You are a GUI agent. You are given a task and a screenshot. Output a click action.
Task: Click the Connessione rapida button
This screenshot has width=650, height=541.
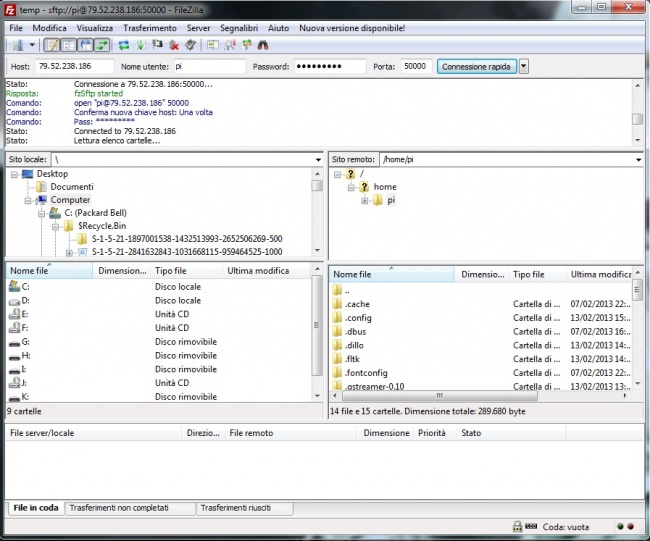click(x=476, y=66)
